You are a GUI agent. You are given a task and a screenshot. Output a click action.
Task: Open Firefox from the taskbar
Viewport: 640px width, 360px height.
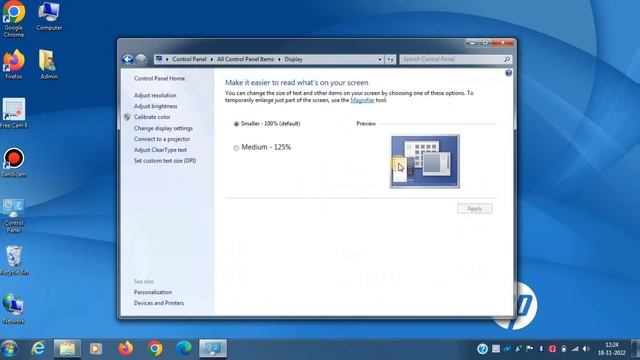pos(126,349)
